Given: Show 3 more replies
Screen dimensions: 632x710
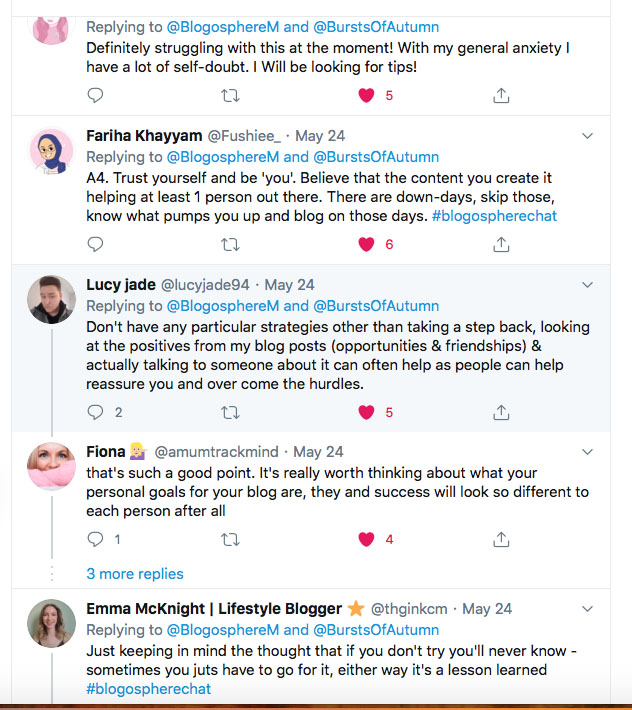Looking at the screenshot, I should 135,574.
